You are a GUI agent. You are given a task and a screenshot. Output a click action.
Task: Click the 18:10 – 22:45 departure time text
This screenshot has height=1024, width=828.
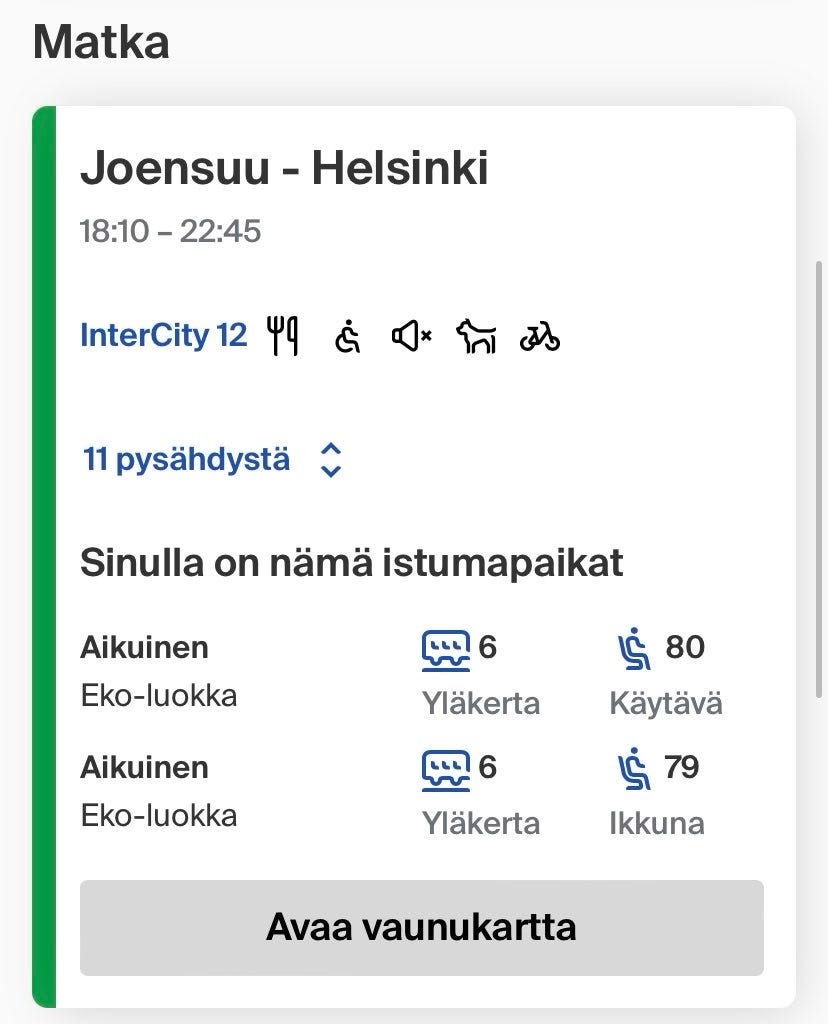click(x=170, y=232)
